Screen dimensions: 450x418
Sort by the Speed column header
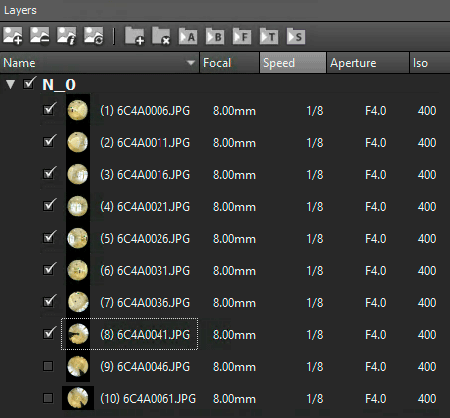tap(293, 63)
